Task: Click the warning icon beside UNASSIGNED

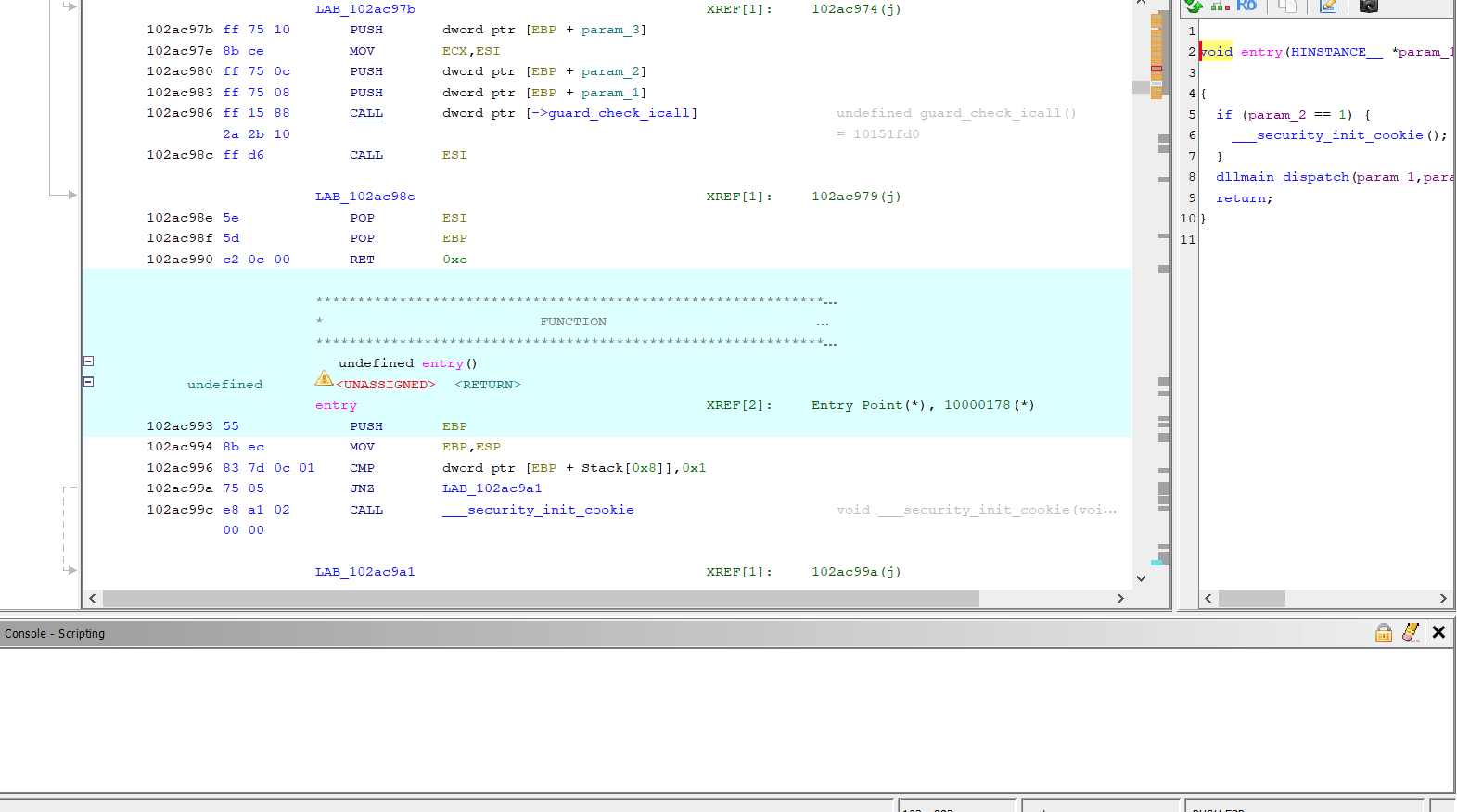Action: pos(324,378)
